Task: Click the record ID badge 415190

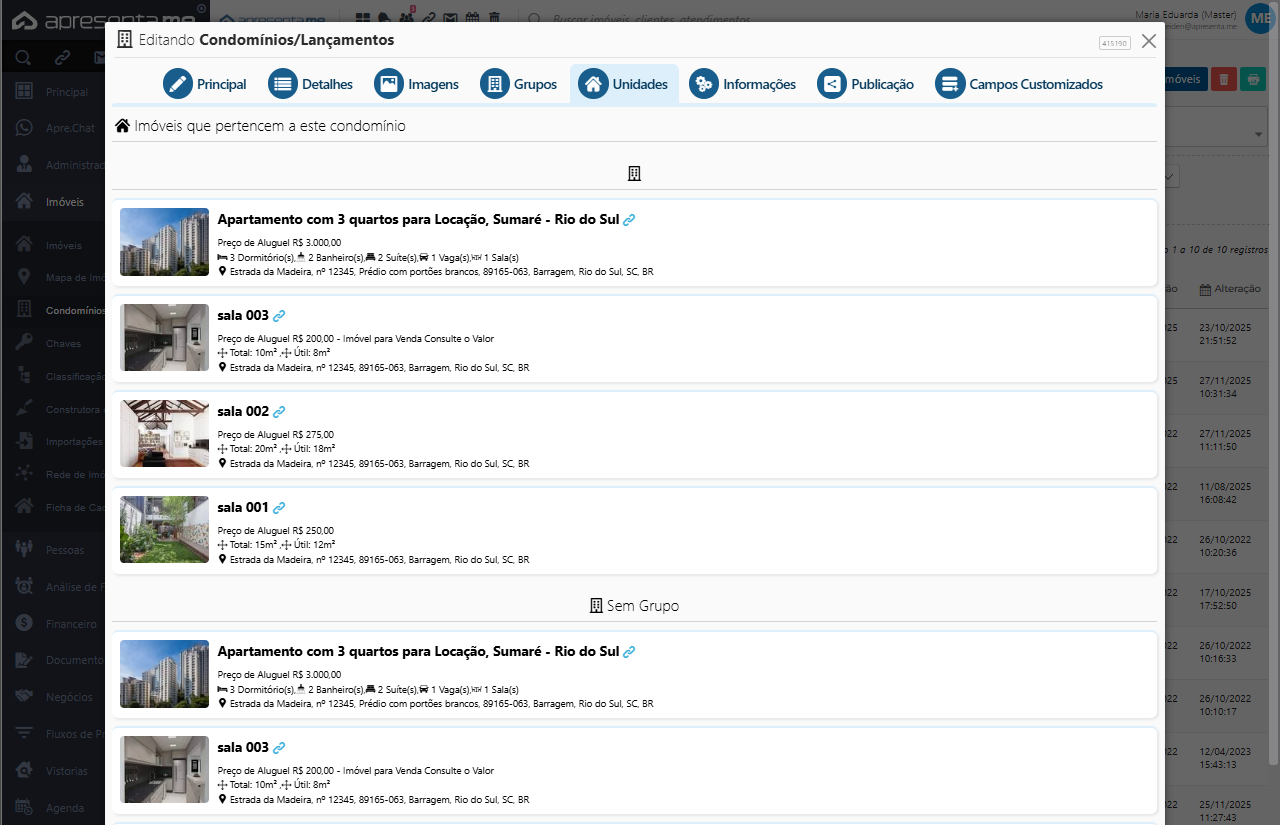Action: pyautogui.click(x=1114, y=43)
